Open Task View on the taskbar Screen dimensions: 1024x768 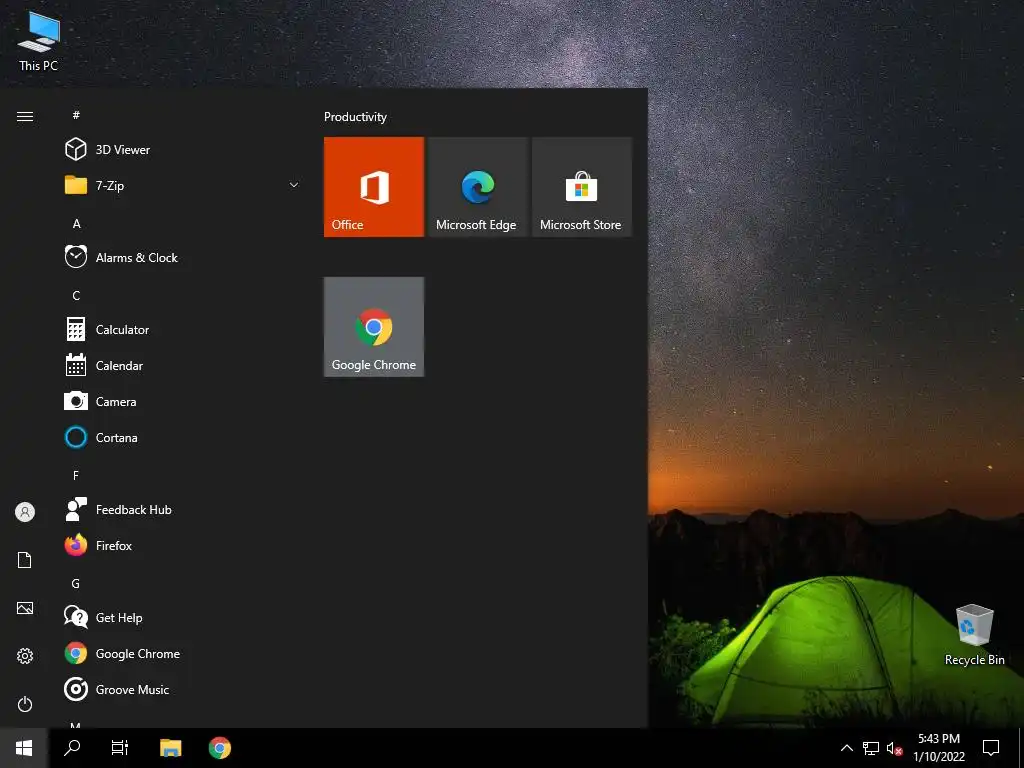pos(120,748)
